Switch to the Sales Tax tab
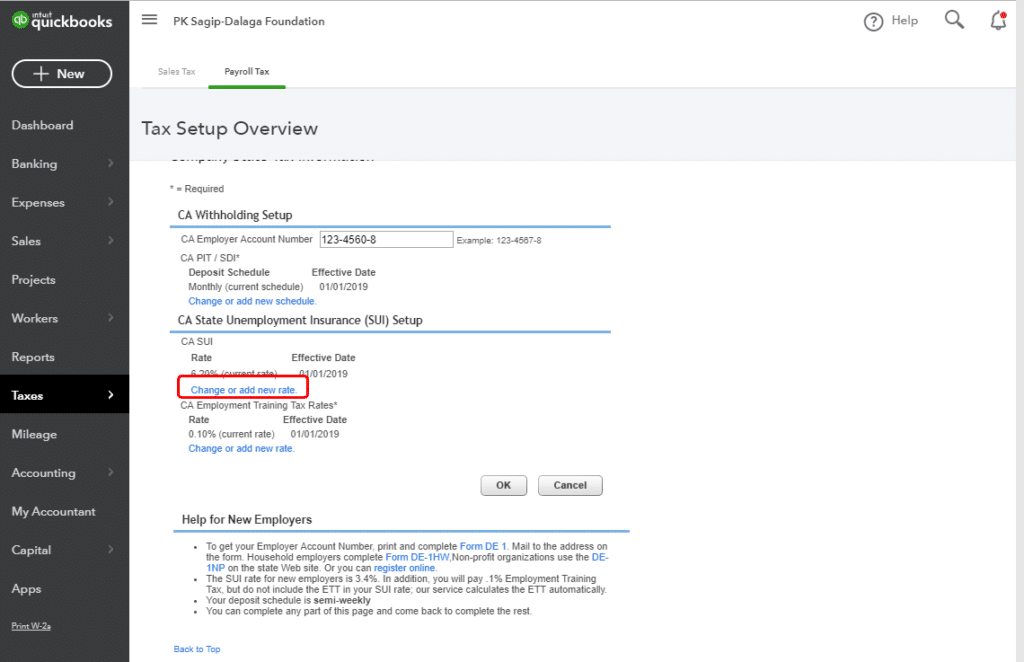The height and width of the screenshot is (662, 1024). click(176, 72)
